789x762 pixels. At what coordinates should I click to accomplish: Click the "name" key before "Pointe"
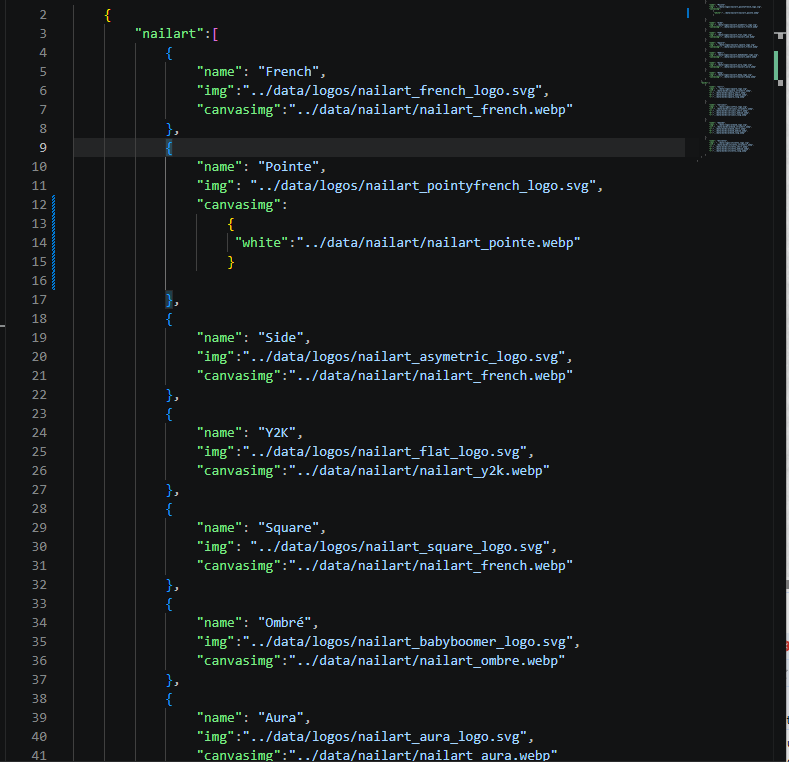(x=219, y=167)
